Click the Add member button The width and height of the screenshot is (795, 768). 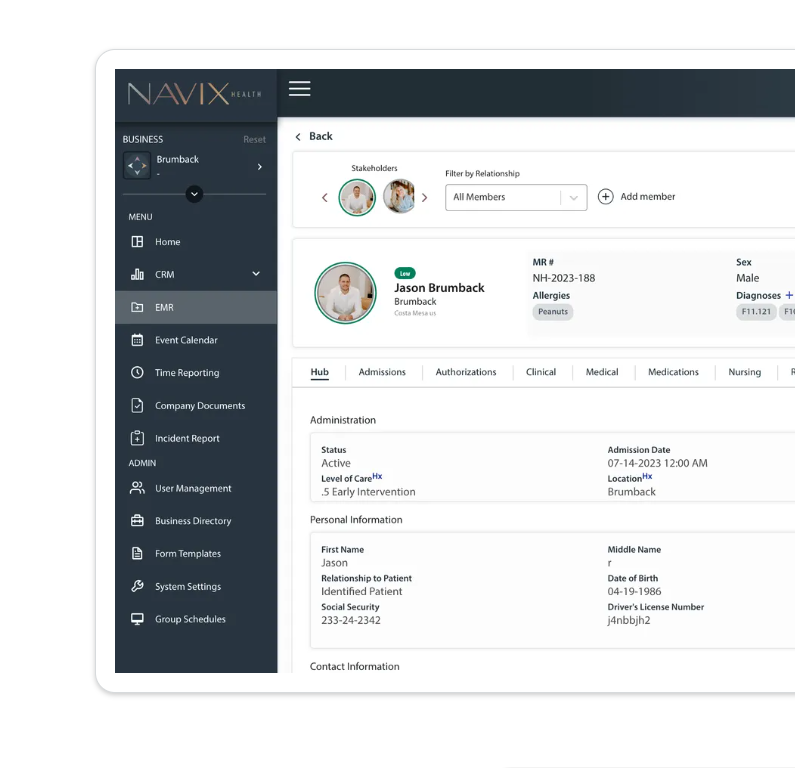pos(637,197)
